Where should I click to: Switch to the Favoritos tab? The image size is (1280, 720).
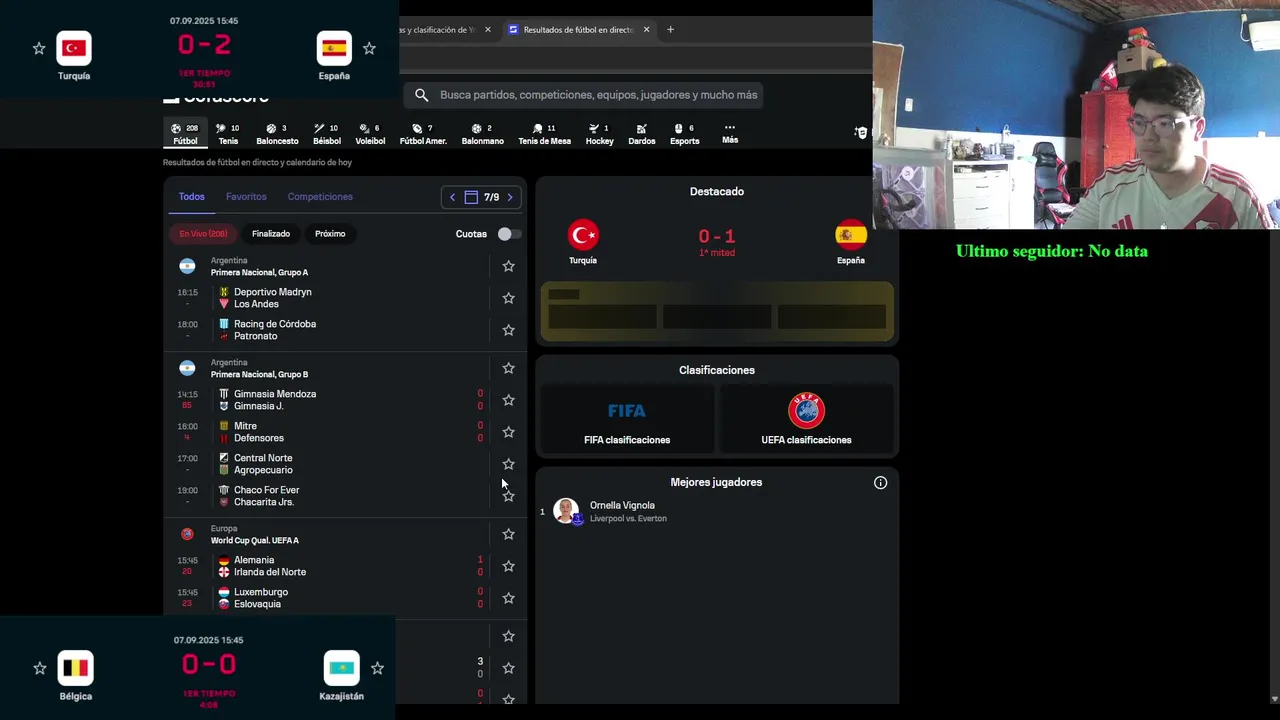(246, 197)
